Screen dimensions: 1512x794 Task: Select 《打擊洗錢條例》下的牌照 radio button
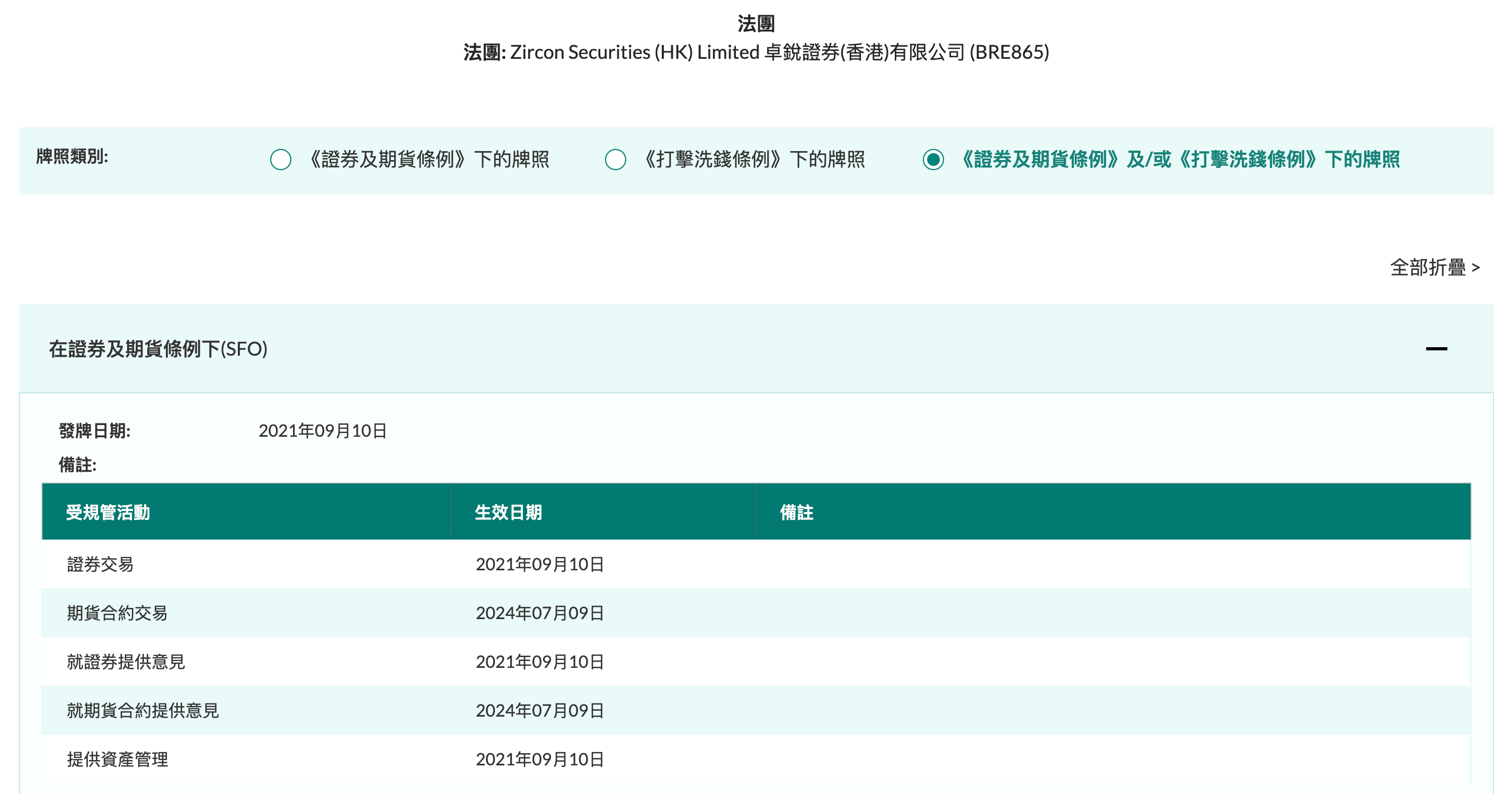615,160
